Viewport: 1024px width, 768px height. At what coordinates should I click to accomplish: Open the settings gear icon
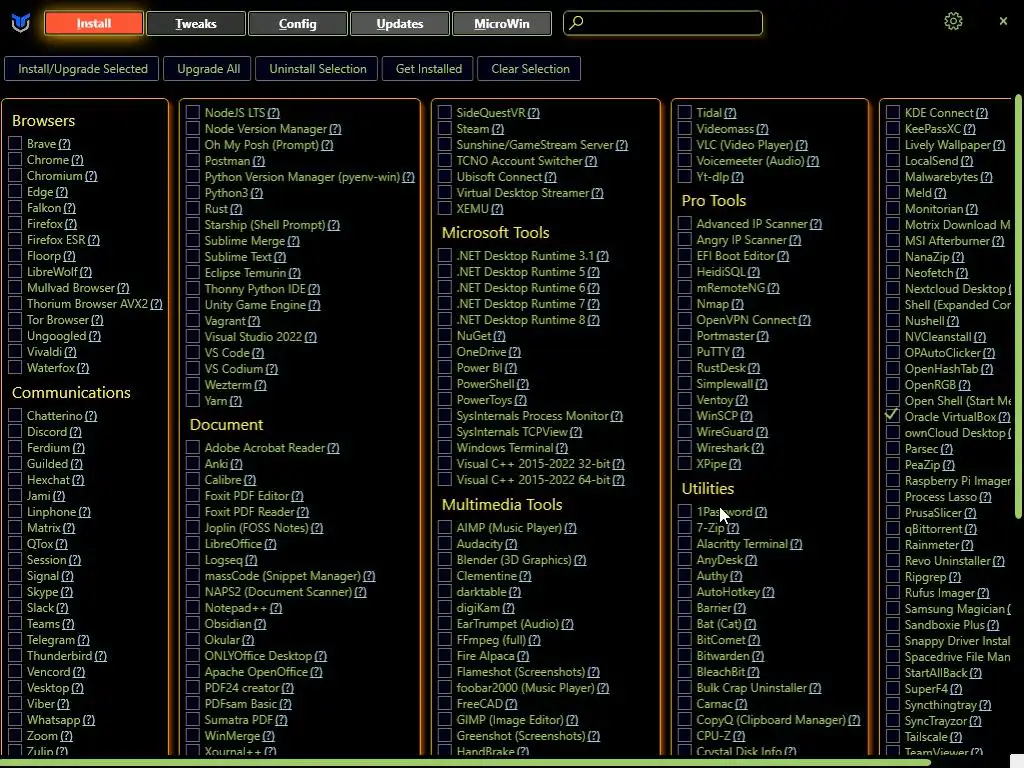tap(953, 22)
